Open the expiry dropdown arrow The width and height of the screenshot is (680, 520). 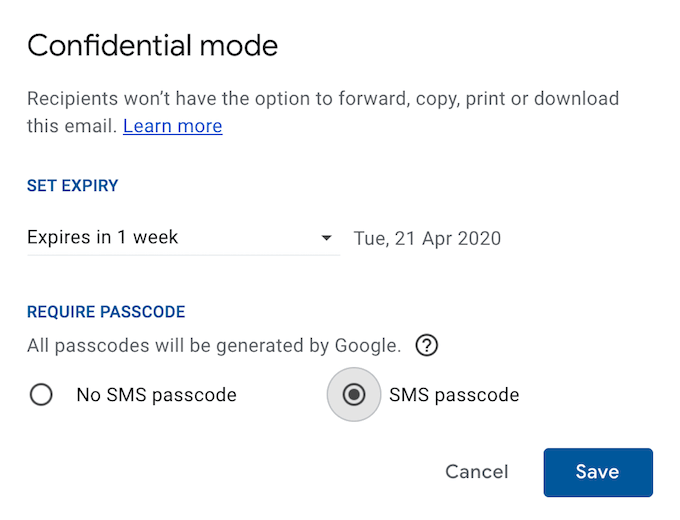(x=326, y=238)
